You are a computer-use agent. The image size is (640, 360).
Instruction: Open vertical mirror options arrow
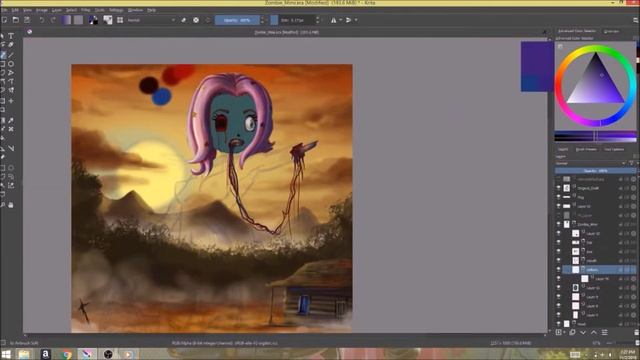(x=356, y=20)
